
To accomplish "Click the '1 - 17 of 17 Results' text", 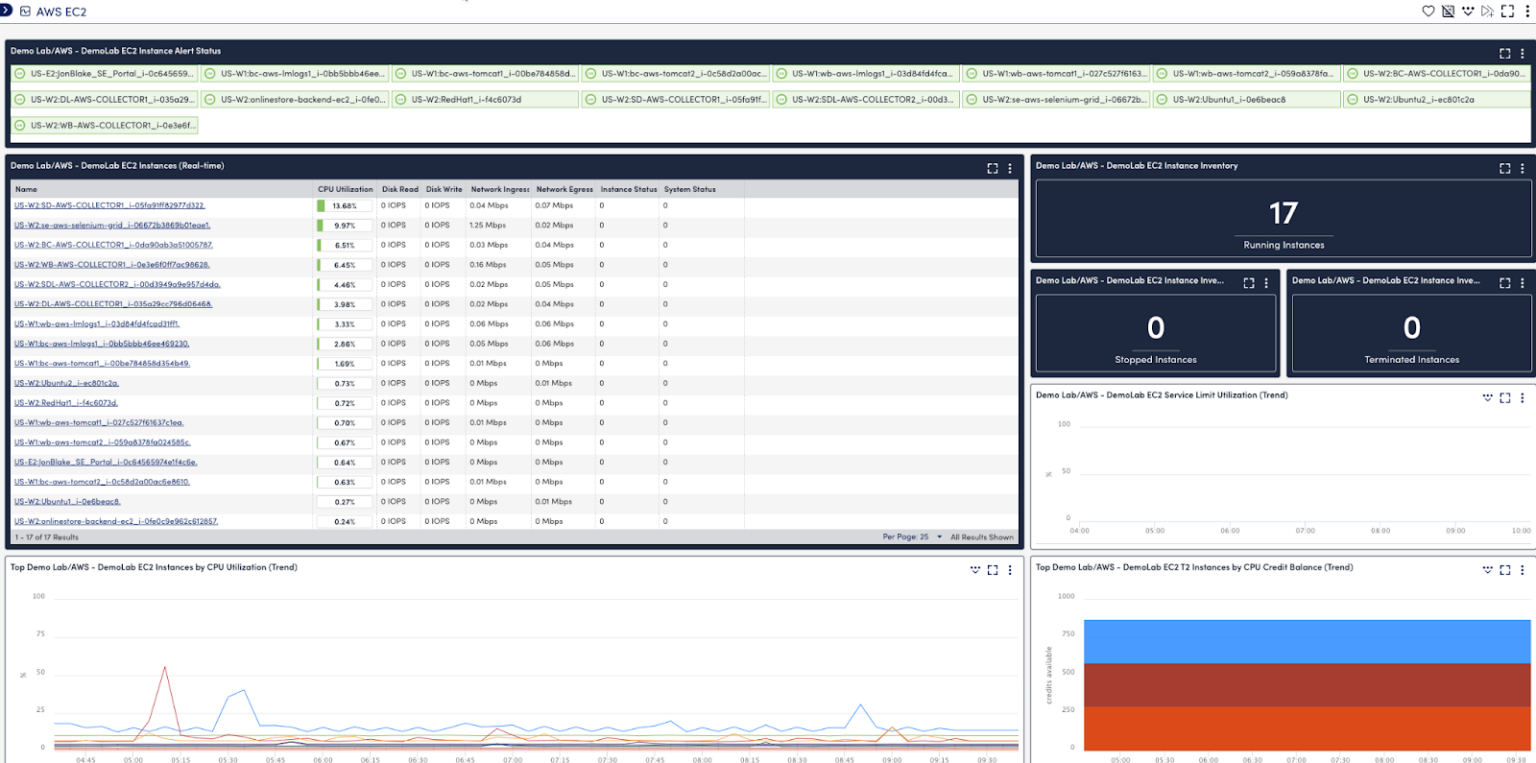I will tap(47, 537).
